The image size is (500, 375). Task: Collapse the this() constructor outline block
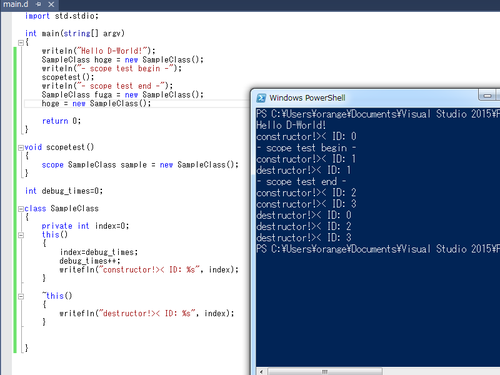[x=21, y=235]
